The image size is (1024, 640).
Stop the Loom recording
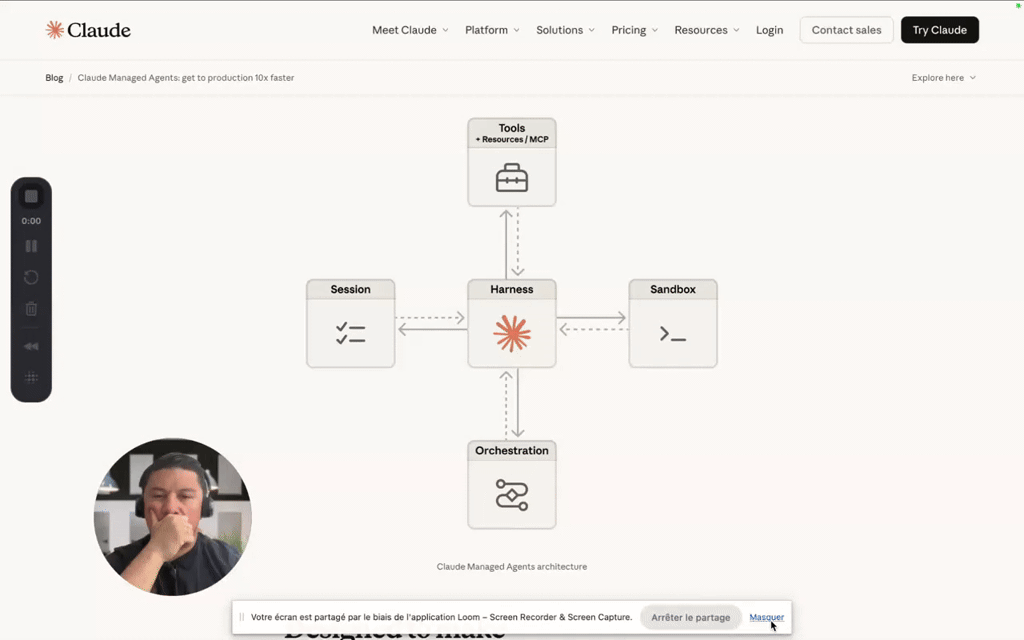click(x=31, y=197)
